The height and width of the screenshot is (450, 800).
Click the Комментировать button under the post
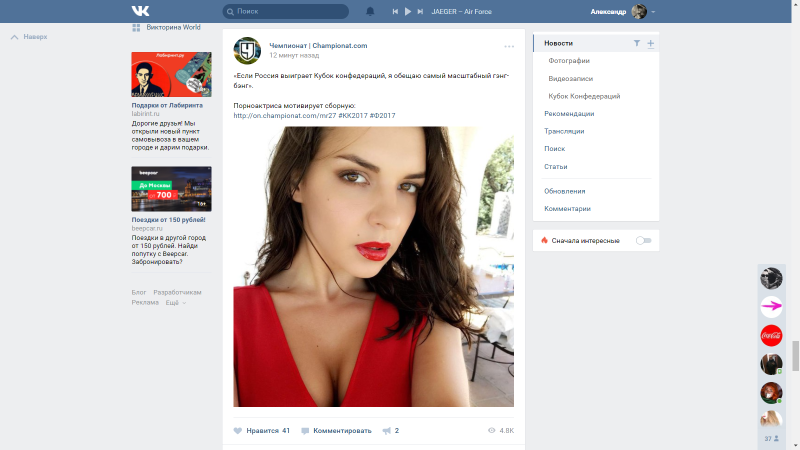pyautogui.click(x=337, y=430)
